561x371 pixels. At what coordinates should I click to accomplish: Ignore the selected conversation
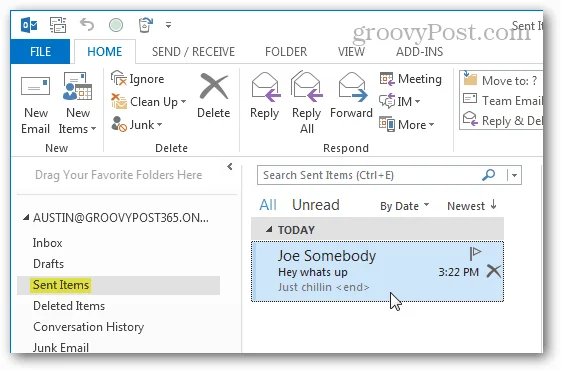[x=138, y=79]
